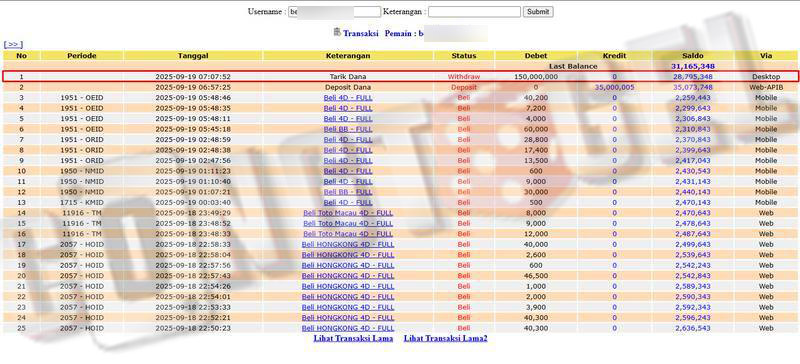800x364 pixels.
Task: Click the Last Balance amount 31,165,348
Action: pyautogui.click(x=693, y=66)
